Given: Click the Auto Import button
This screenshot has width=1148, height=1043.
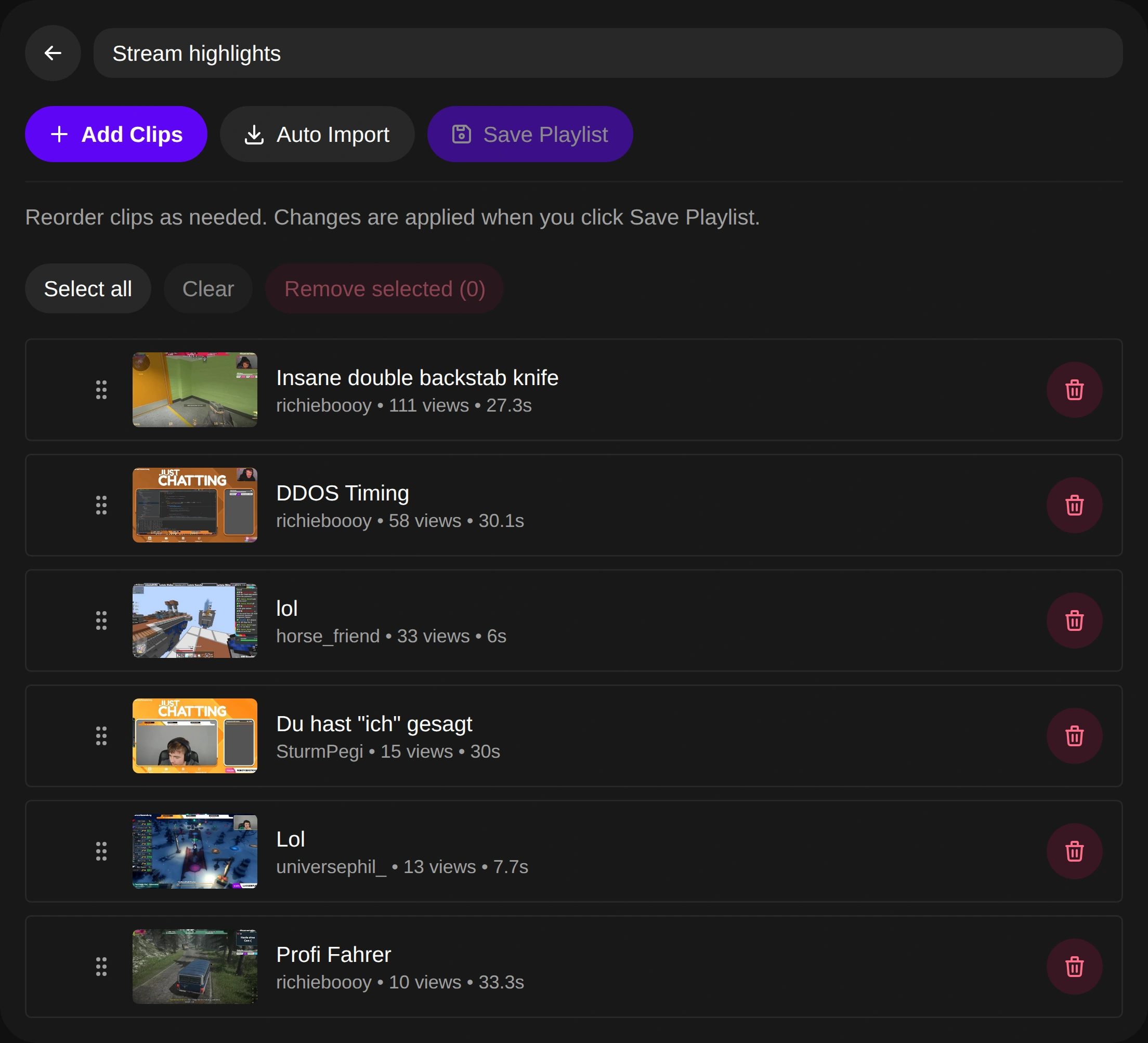Looking at the screenshot, I should [317, 135].
